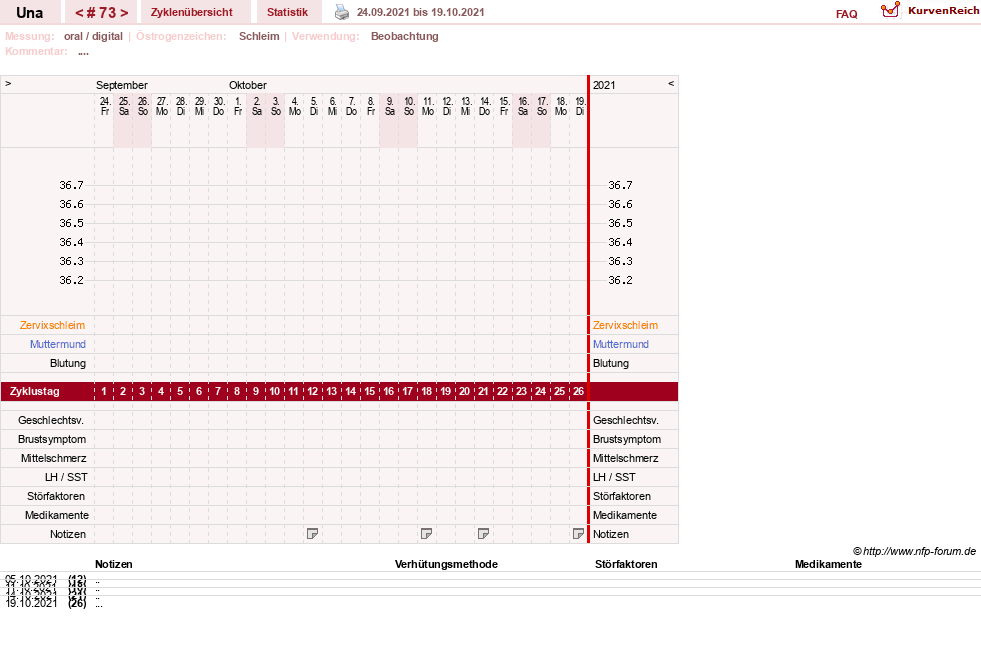The image size is (981, 663).
Task: Open note icon on cycle day 21
Action: 483,534
